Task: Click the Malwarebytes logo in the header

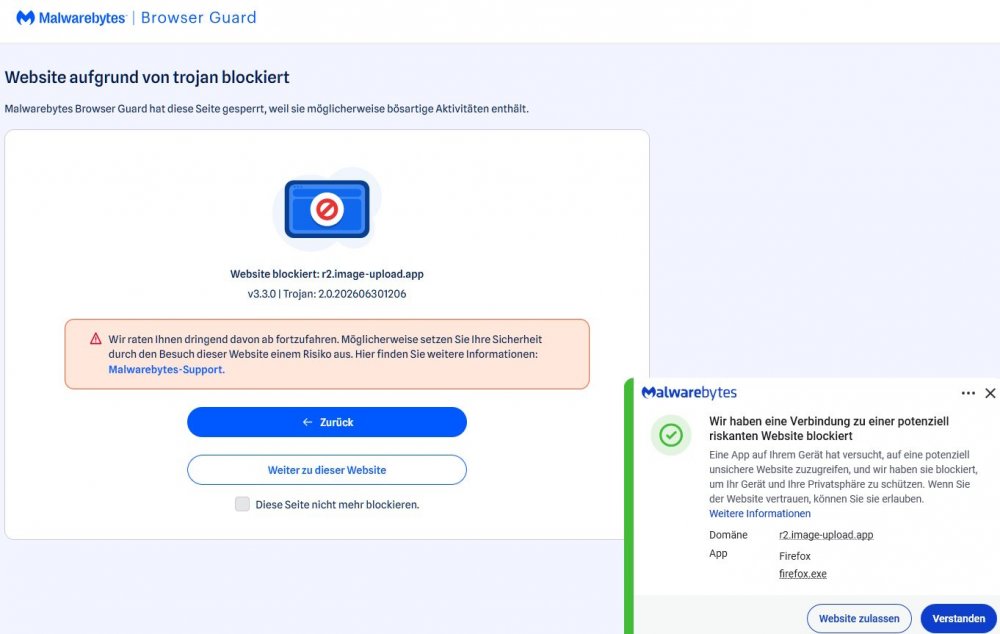Action: click(71, 18)
